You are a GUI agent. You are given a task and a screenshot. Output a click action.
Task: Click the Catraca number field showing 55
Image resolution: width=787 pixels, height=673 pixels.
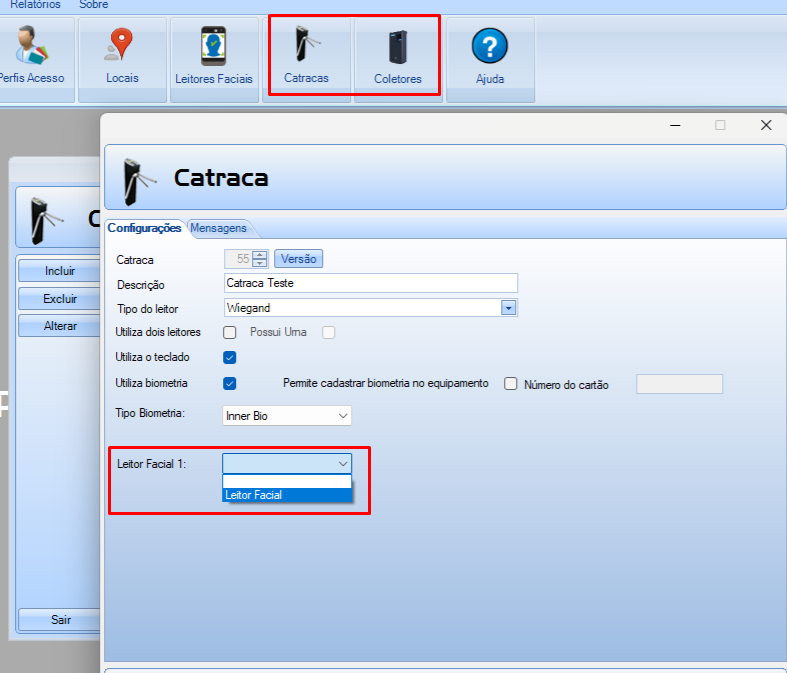tap(239, 259)
